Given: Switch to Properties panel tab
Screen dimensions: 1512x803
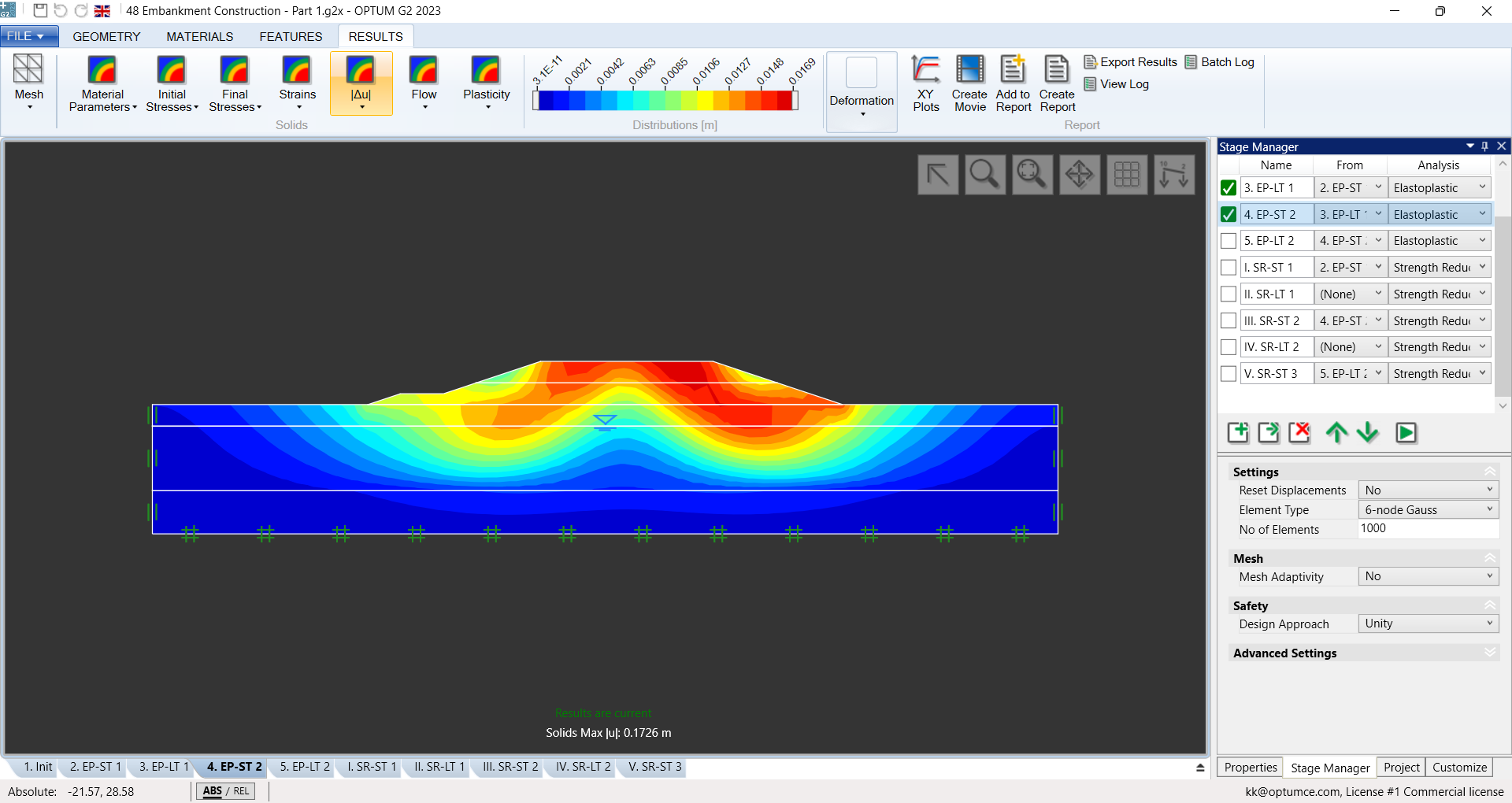Looking at the screenshot, I should [1251, 768].
